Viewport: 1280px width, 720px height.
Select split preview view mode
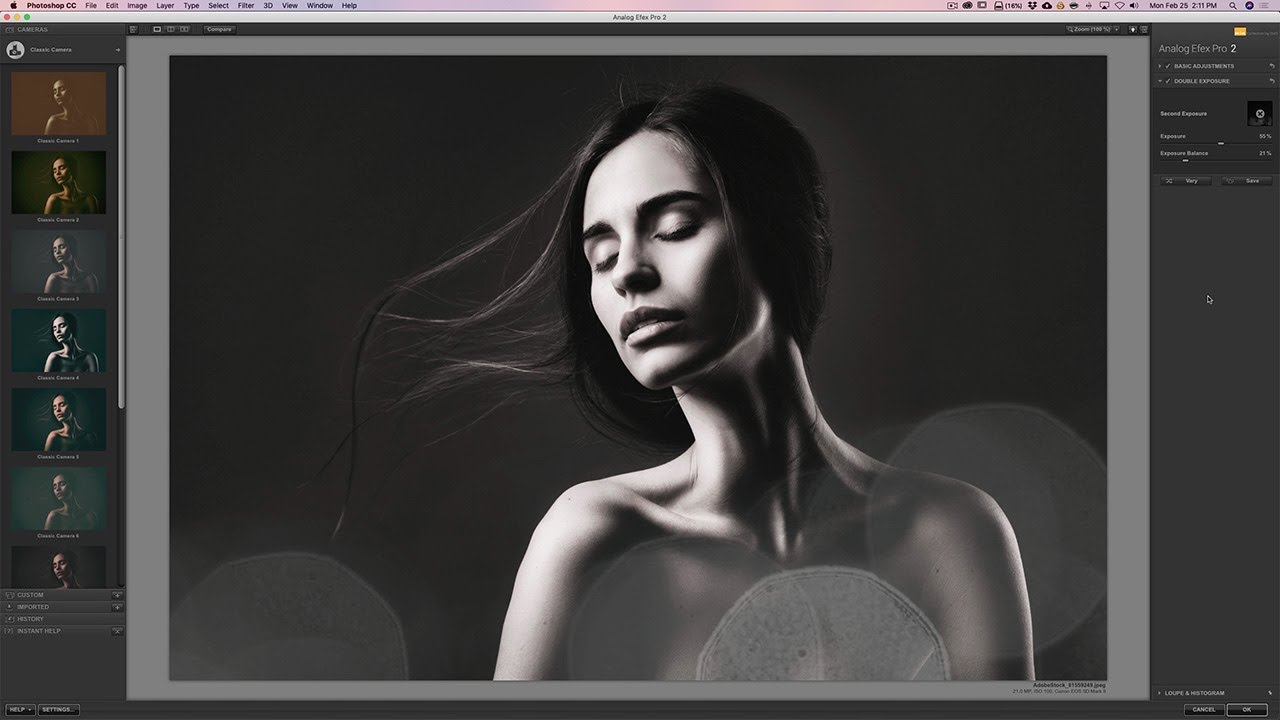170,29
